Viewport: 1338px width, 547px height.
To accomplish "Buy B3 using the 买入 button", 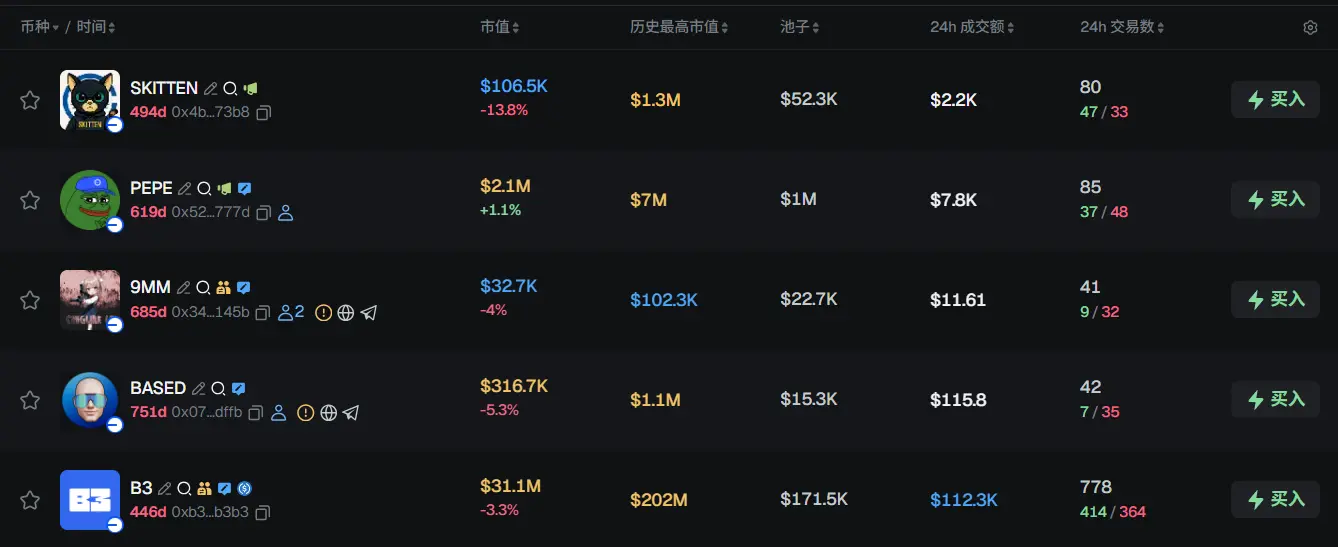I will (x=1275, y=499).
